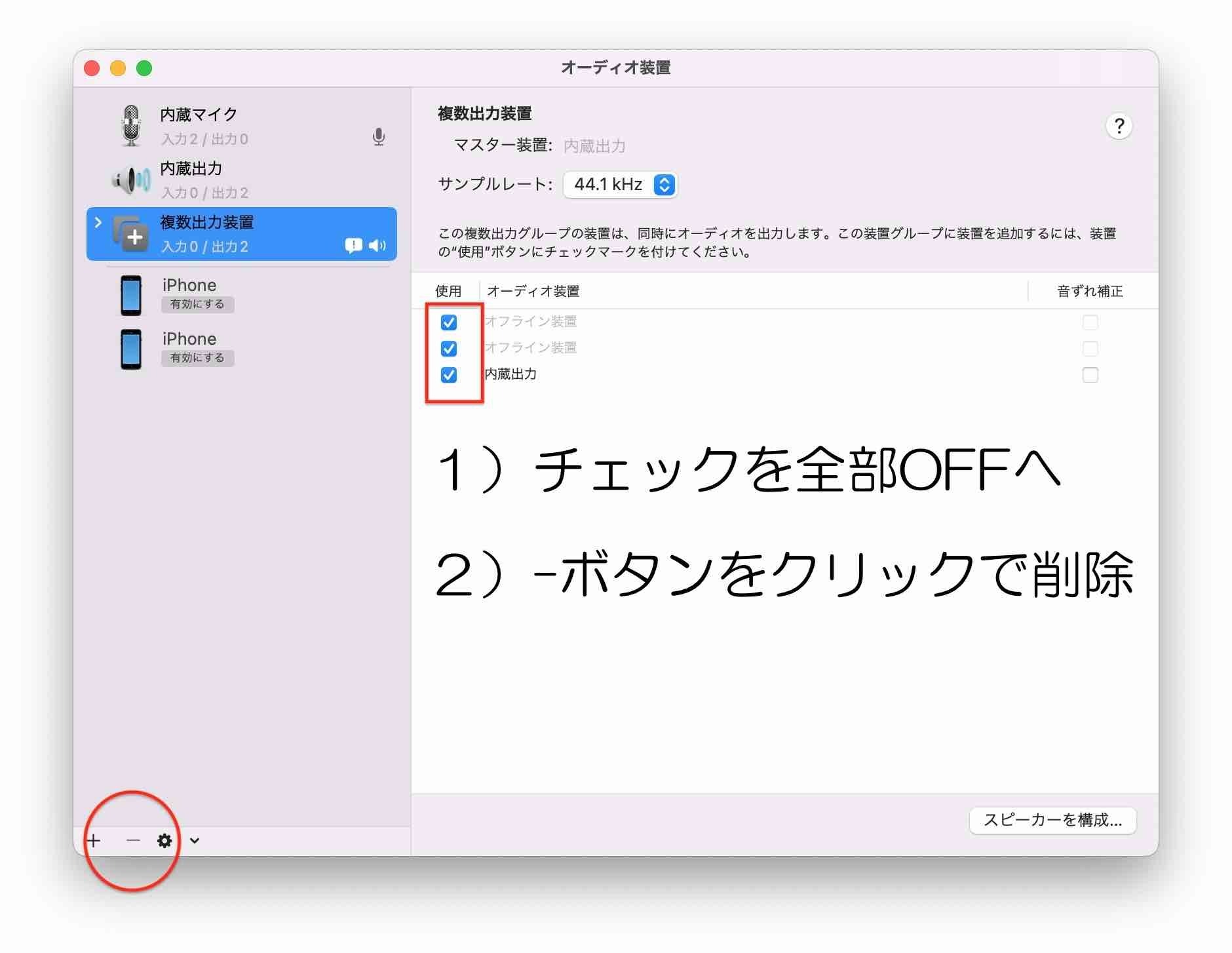Click the speaker output badge on 複数出力装置
This screenshot has height=953, width=1232.
click(377, 246)
